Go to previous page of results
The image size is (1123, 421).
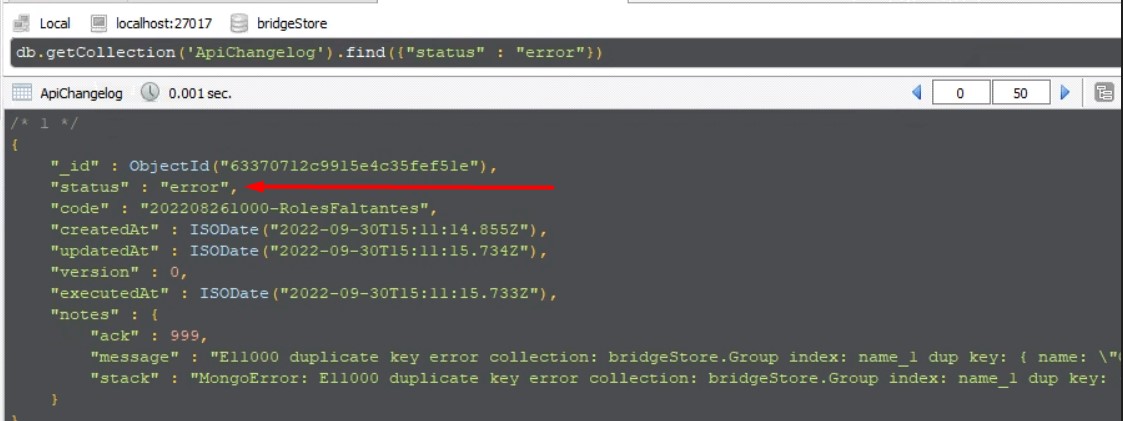917,93
